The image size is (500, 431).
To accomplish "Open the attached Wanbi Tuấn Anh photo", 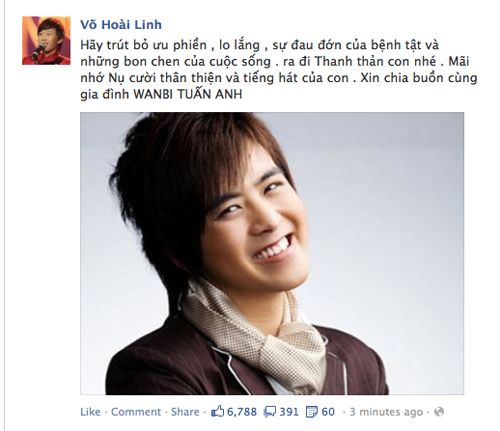I will pos(272,253).
